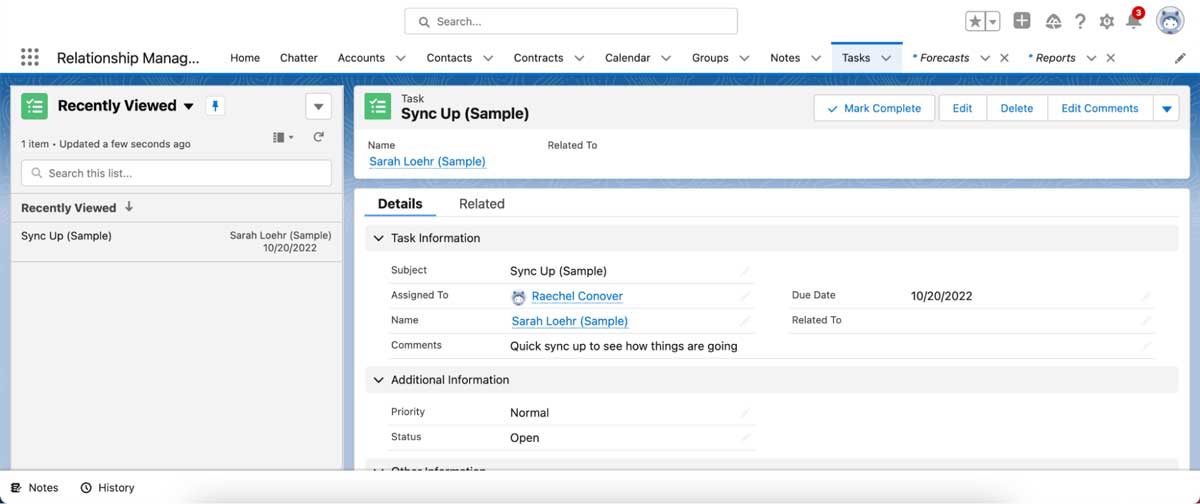Image resolution: width=1200 pixels, height=504 pixels.
Task: Open Setup gear icon
Action: 1107,22
